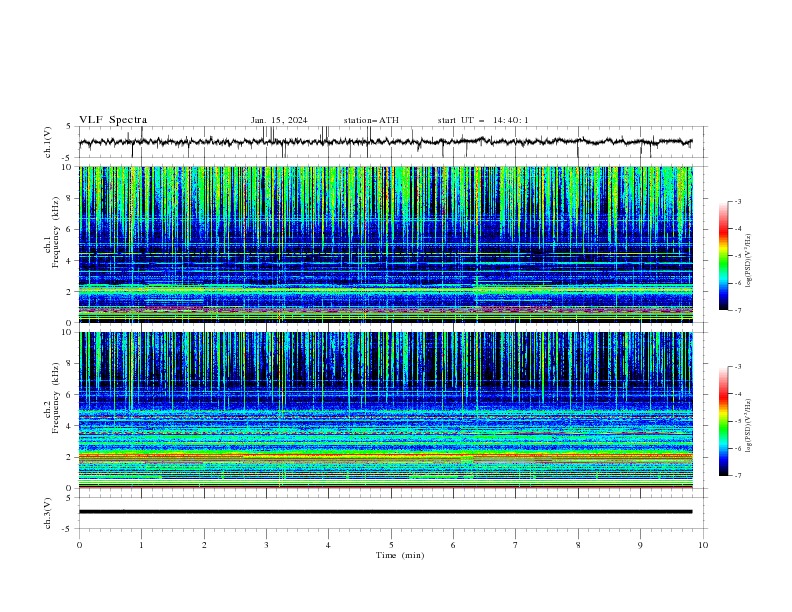Click the 8 minute tick on time axis
Image resolution: width=792 pixels, height=612 pixels.
click(578, 545)
